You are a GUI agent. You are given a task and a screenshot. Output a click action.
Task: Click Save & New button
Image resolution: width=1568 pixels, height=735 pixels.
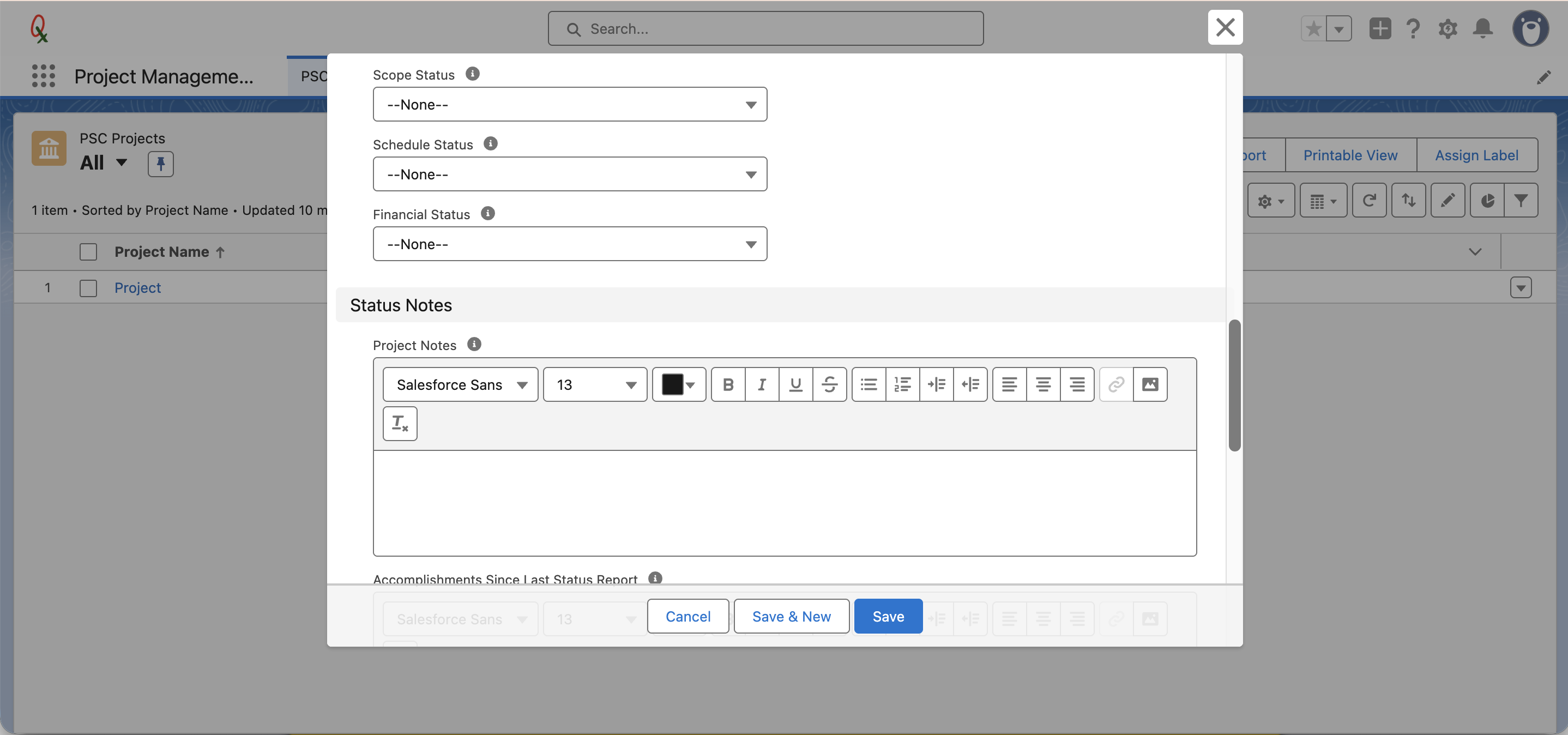pyautogui.click(x=791, y=616)
